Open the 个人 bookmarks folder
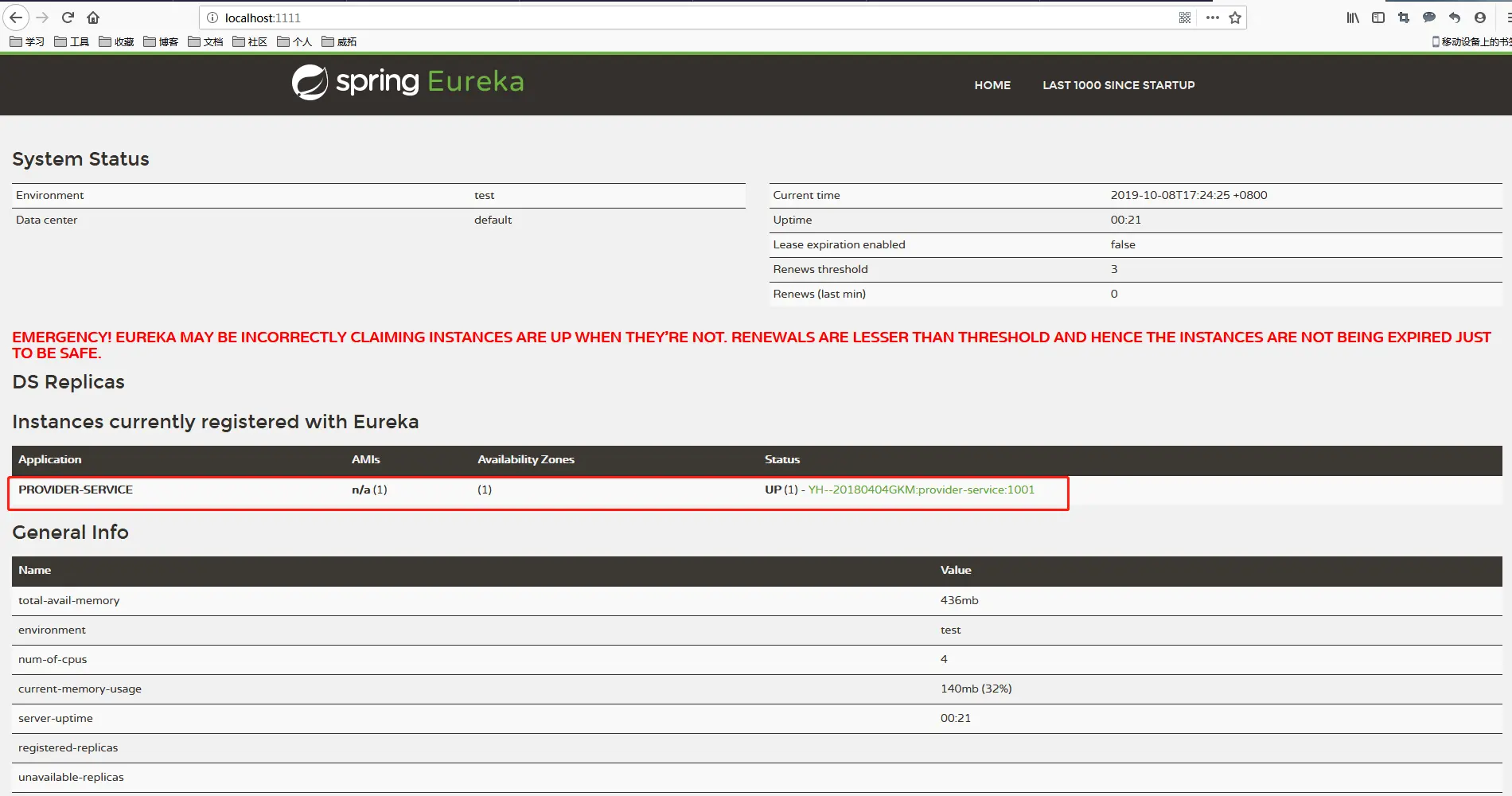1512x796 pixels. tap(294, 41)
